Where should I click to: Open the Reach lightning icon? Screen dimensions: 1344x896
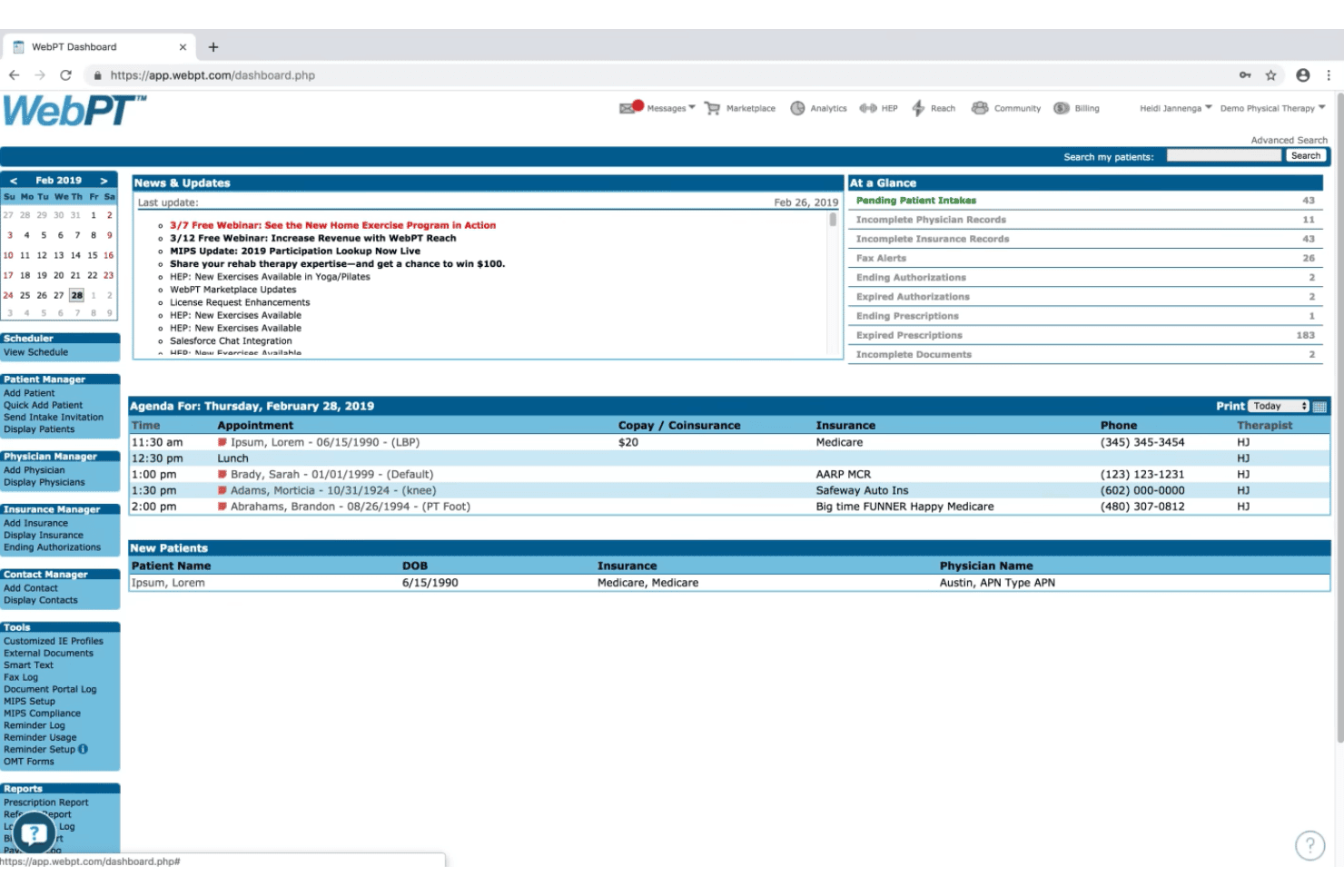tap(918, 108)
